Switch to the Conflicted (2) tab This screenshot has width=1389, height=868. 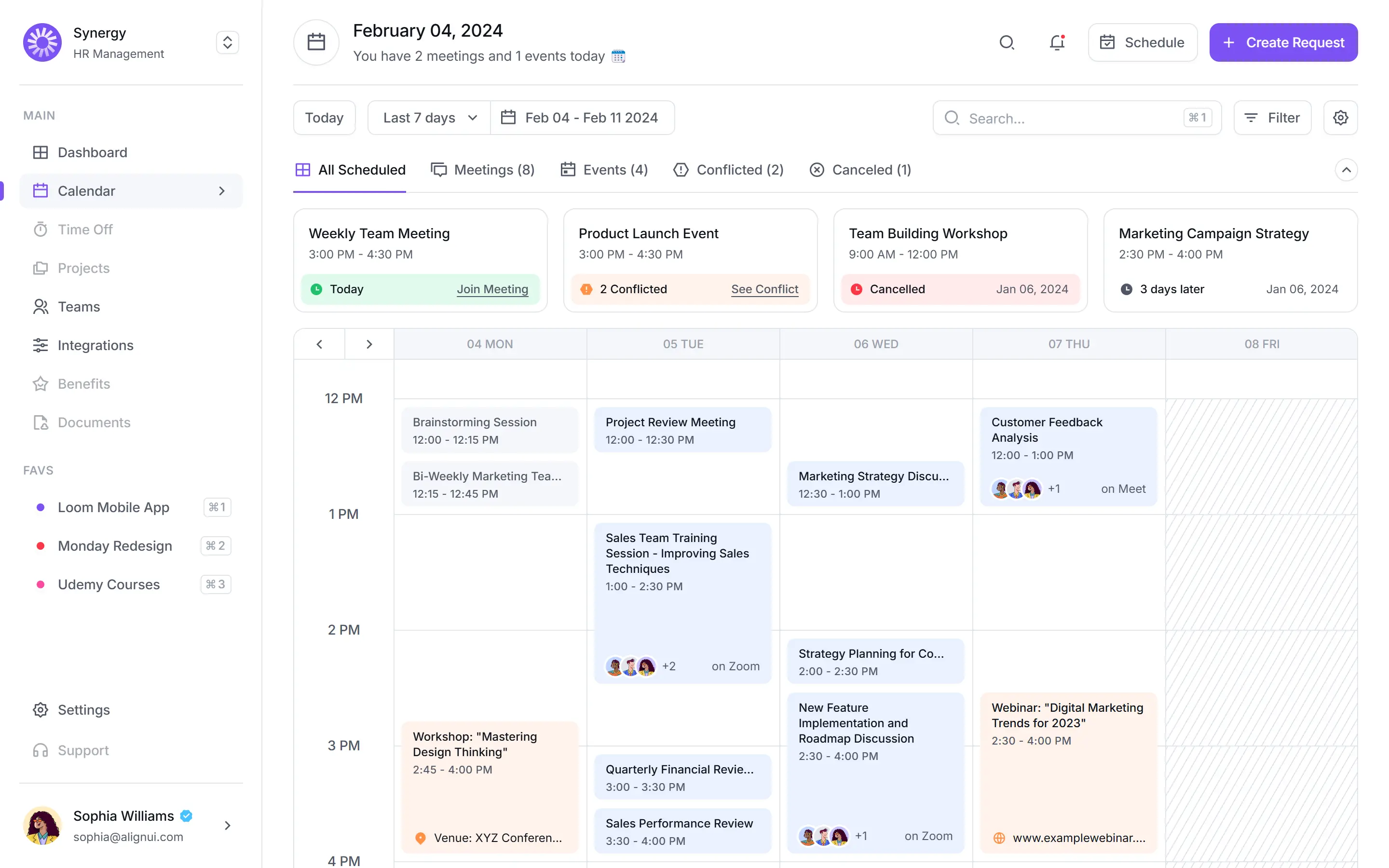pos(728,170)
